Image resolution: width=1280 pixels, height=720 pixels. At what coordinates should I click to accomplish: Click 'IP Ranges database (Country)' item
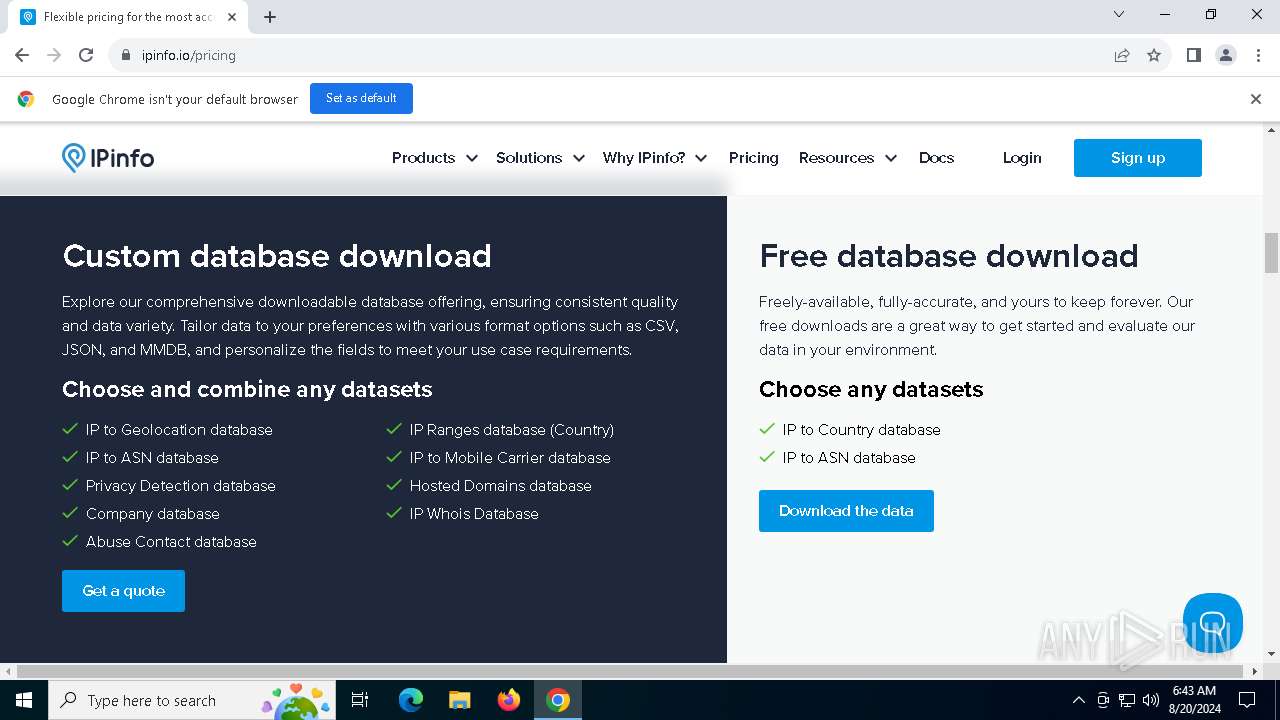click(512, 430)
